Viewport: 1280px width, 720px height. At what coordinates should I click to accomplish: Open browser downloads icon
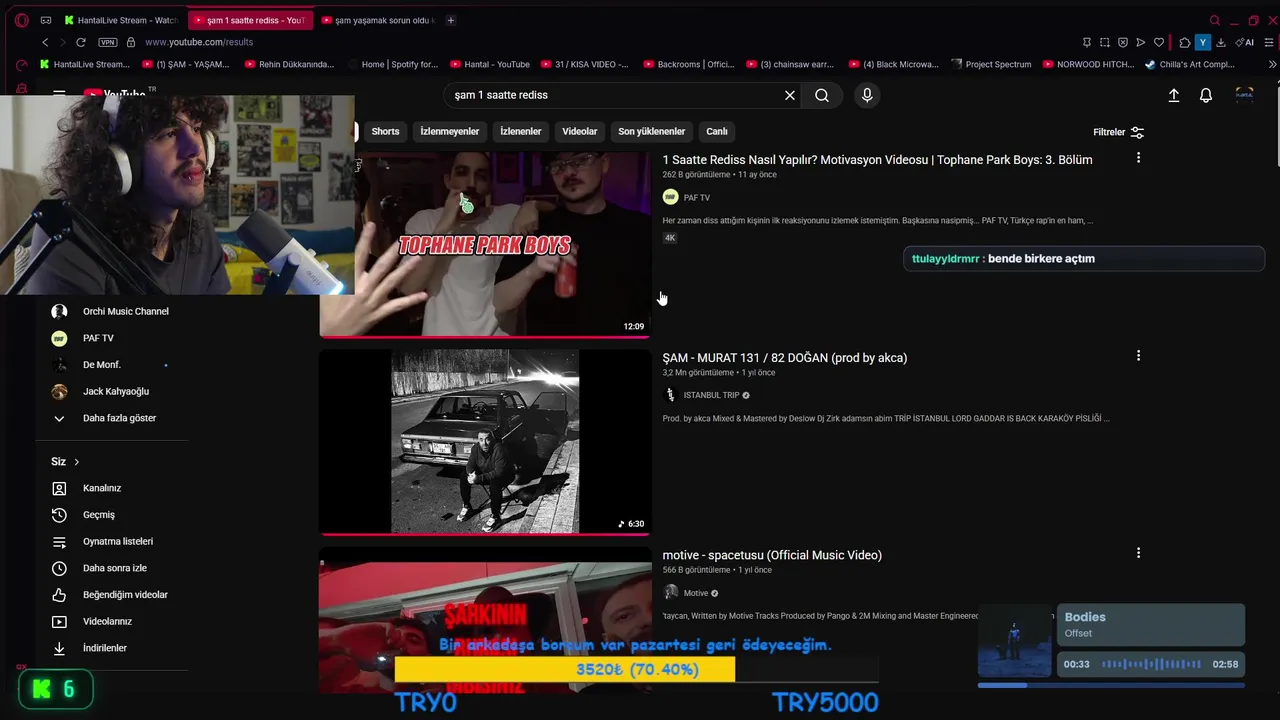1221,42
